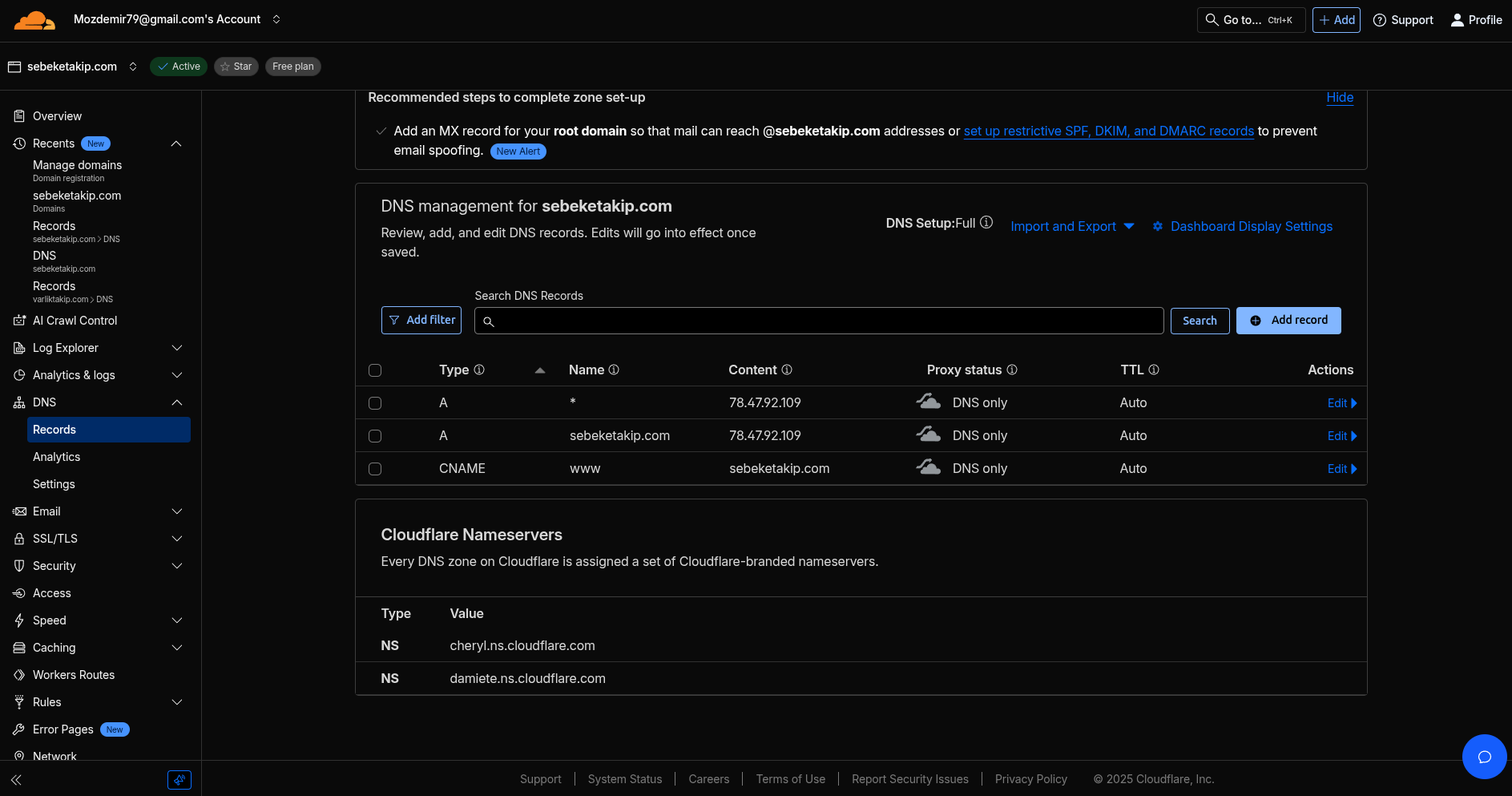The height and width of the screenshot is (796, 1512).
Task: Click the info icon next to Name column
Action: point(614,370)
